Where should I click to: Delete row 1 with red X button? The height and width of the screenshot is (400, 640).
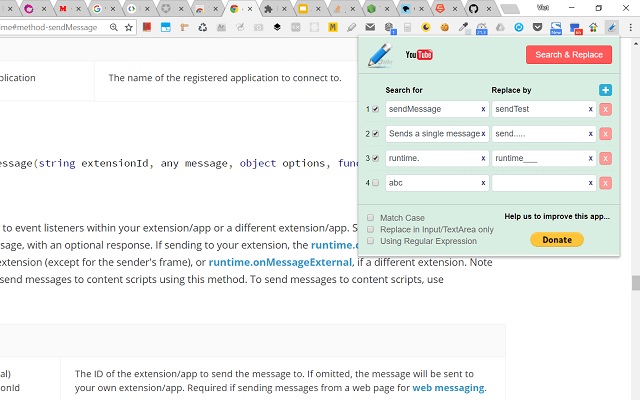tap(605, 109)
